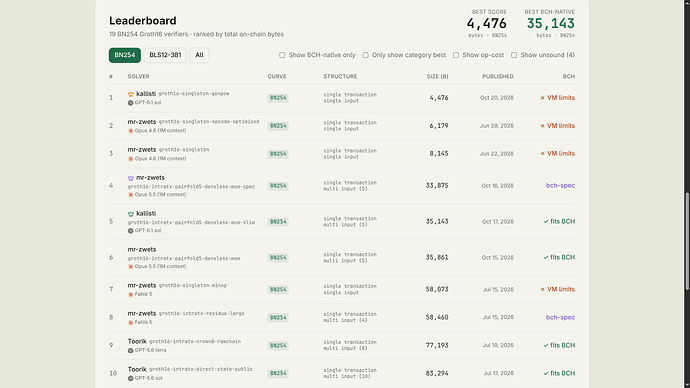
Task: Open the bch-spec link in row 4
Action: [x=560, y=186]
